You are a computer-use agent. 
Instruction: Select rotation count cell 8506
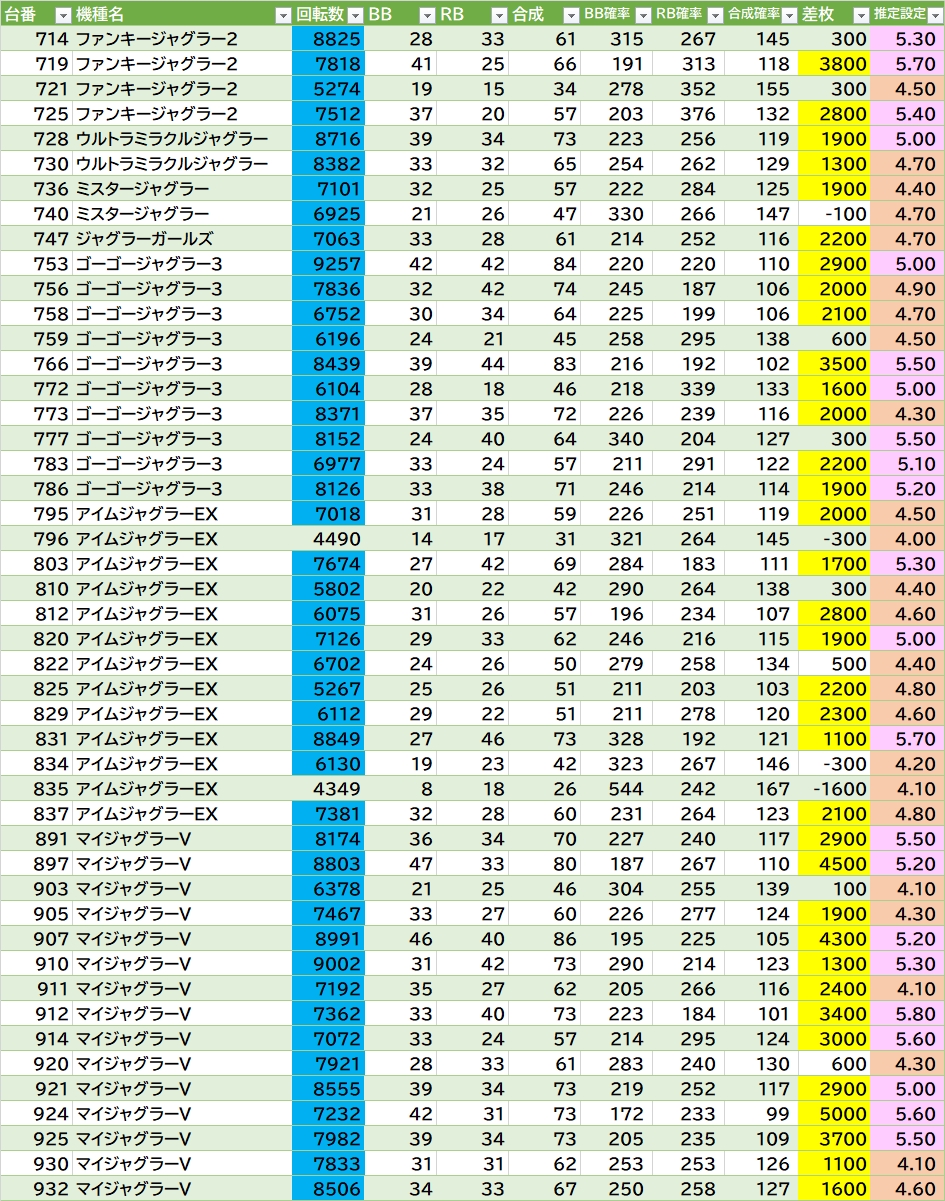point(328,1189)
